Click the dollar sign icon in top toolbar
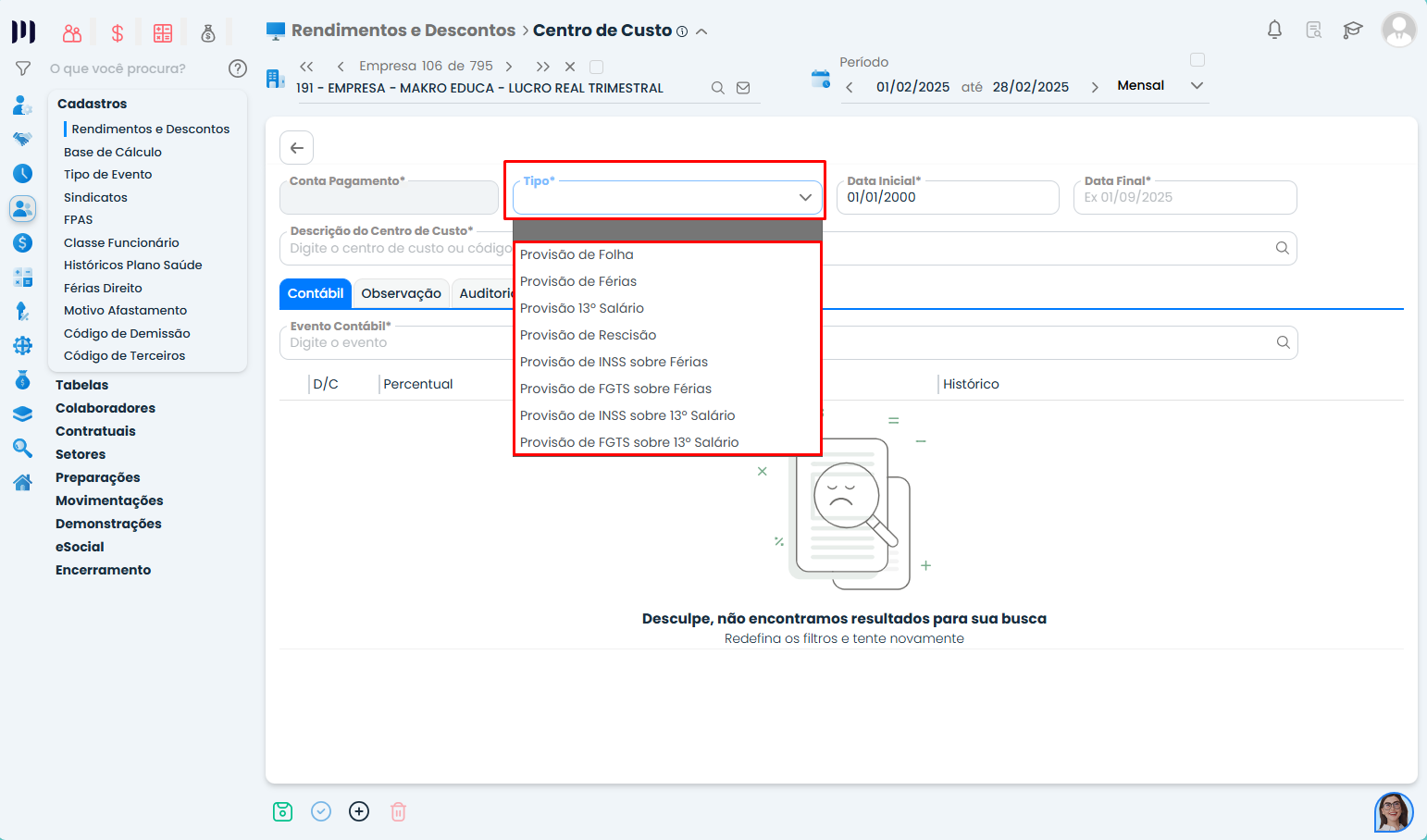This screenshot has height=840, width=1427. point(118,33)
